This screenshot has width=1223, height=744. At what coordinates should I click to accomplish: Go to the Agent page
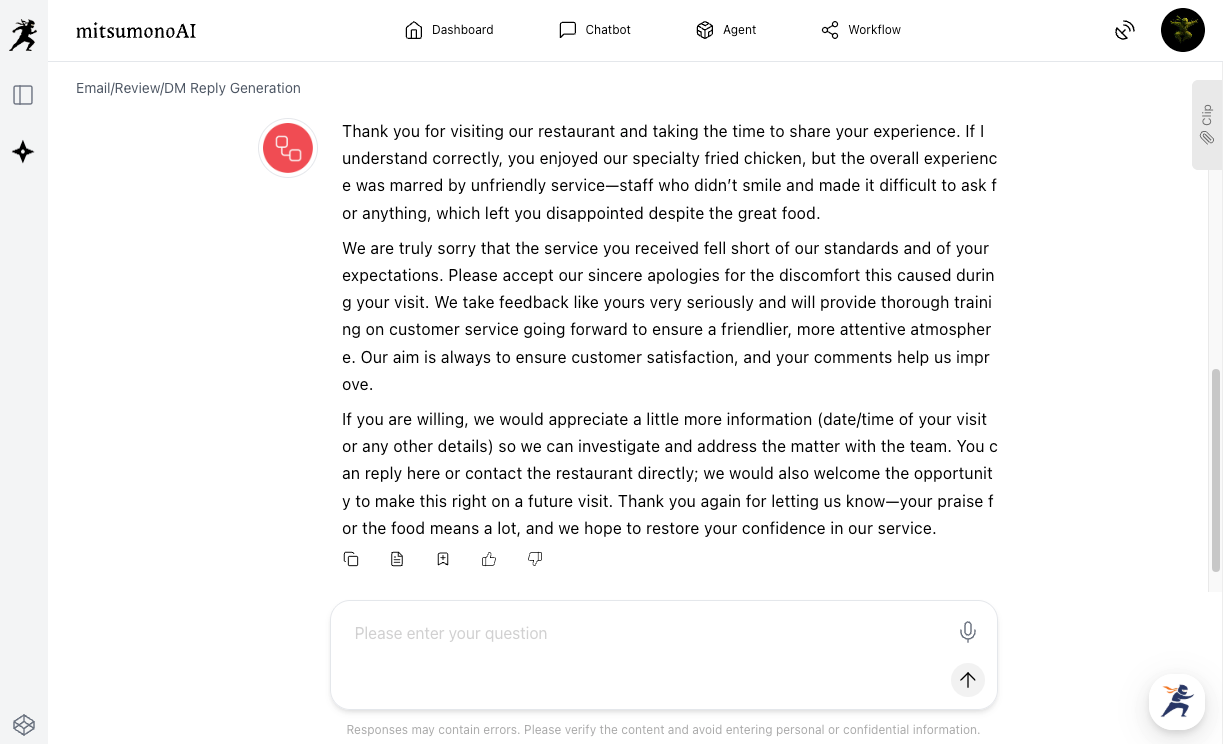point(726,30)
